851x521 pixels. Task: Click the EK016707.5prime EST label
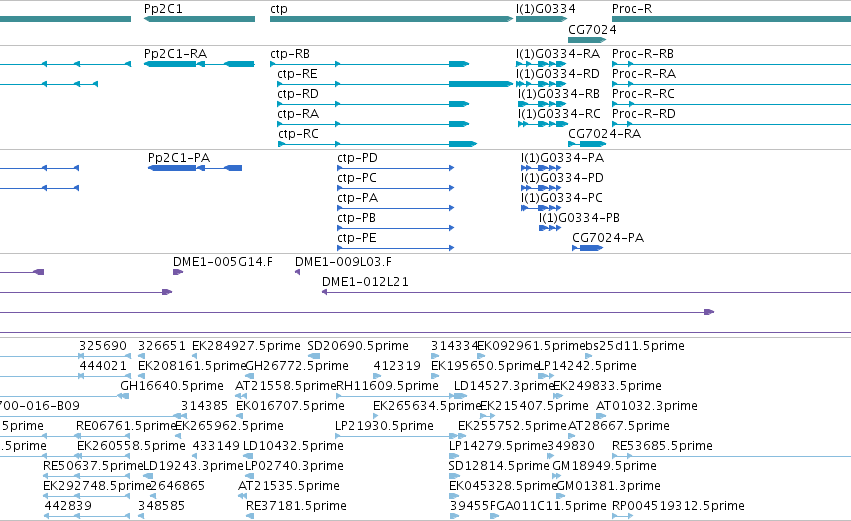(x=290, y=406)
